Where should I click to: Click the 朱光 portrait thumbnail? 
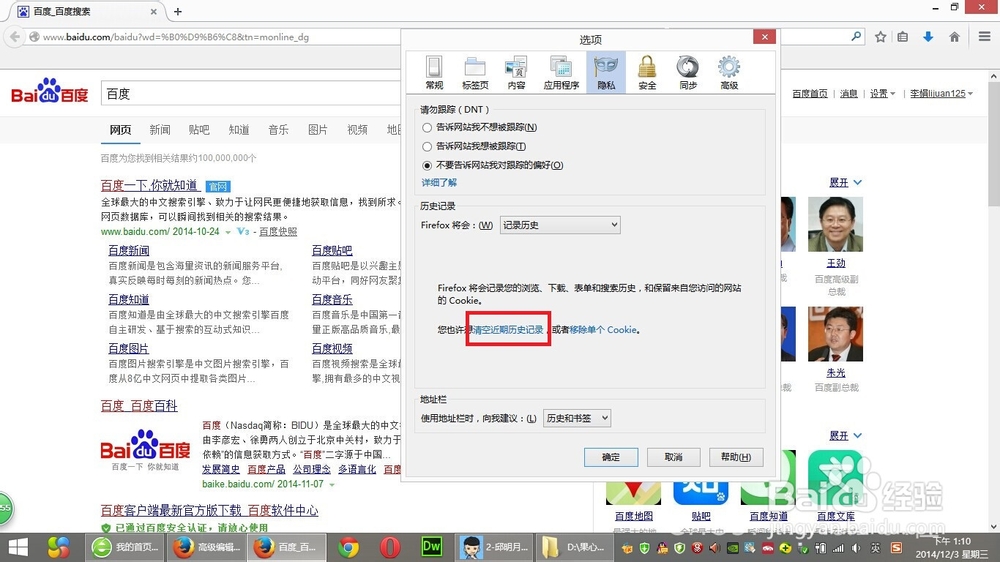(x=835, y=334)
